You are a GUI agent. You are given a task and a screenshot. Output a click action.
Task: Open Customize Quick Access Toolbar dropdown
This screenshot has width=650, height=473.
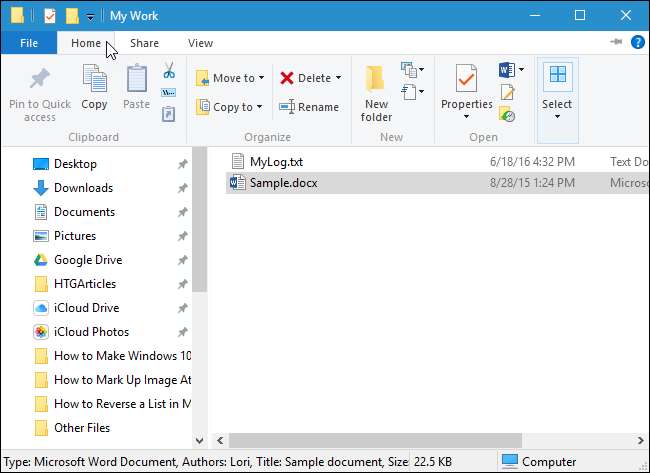(90, 17)
